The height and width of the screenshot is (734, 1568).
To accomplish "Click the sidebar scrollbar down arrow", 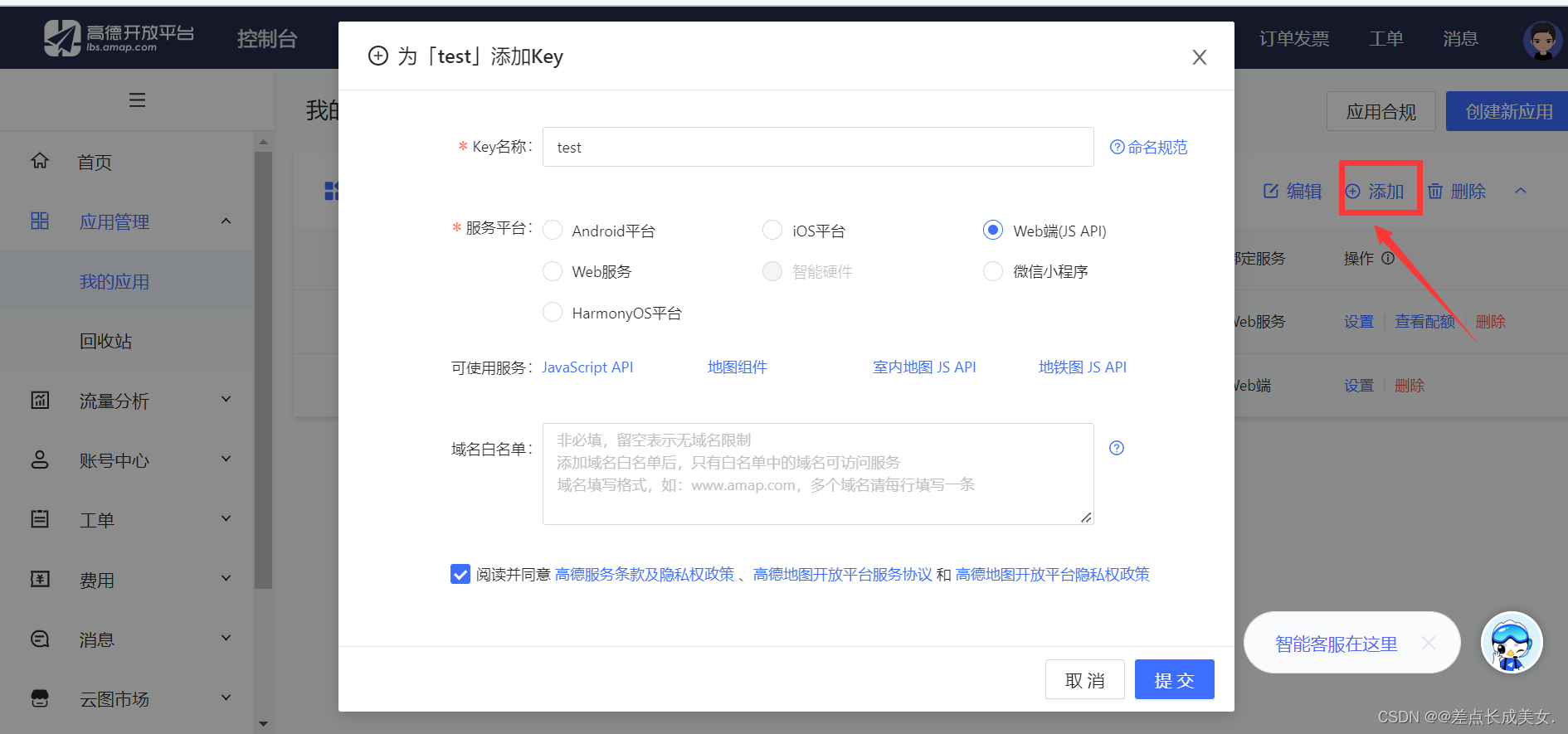I will tap(263, 723).
